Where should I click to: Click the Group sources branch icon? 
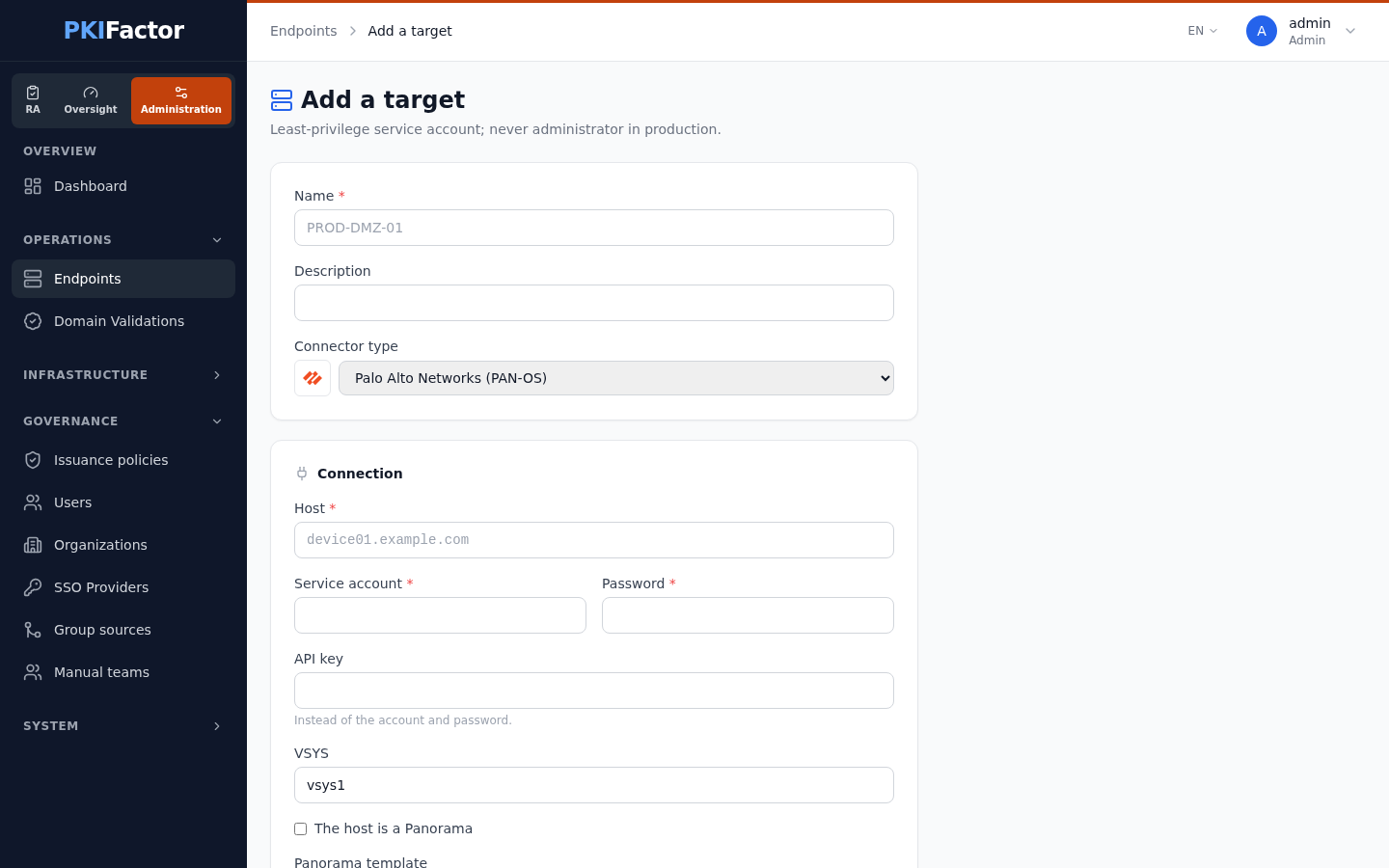point(33,630)
